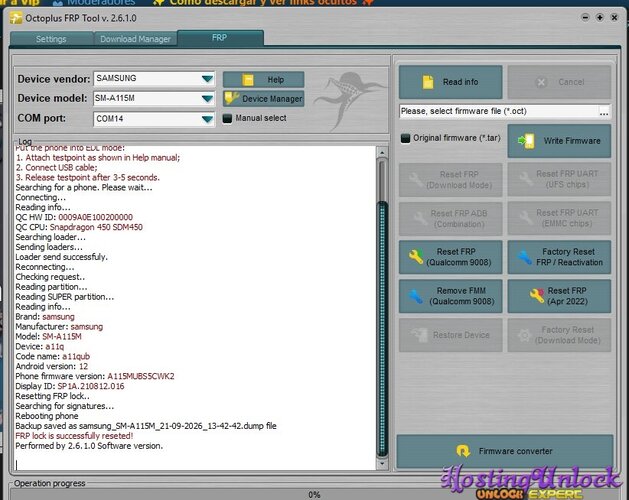The width and height of the screenshot is (629, 500).
Task: Click the gear icon on Factory Reset (Download Mode)
Action: (524, 335)
